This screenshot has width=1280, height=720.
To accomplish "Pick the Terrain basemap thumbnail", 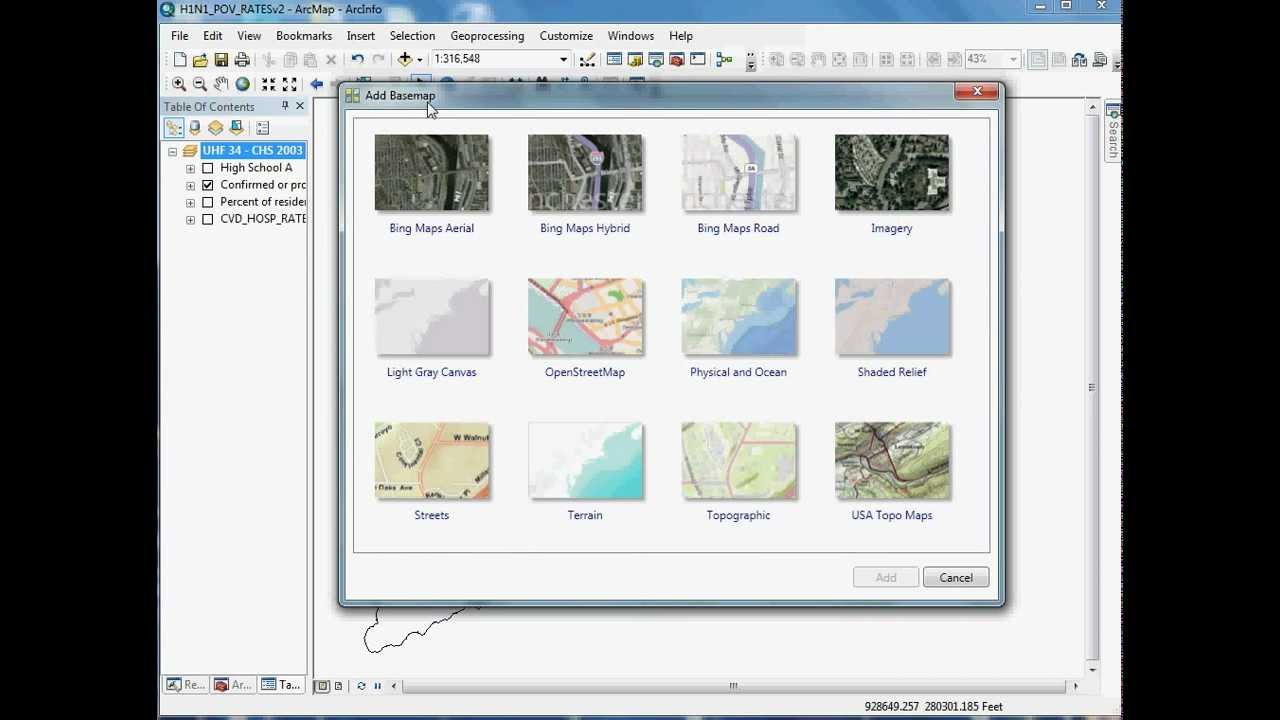I will click(585, 460).
